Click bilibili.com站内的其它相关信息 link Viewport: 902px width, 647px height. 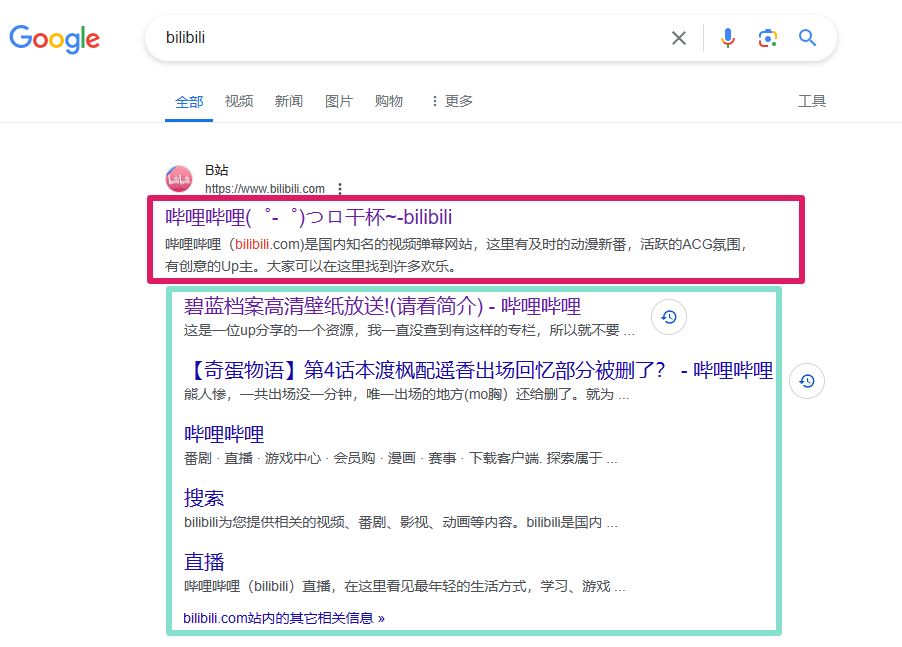click(284, 618)
